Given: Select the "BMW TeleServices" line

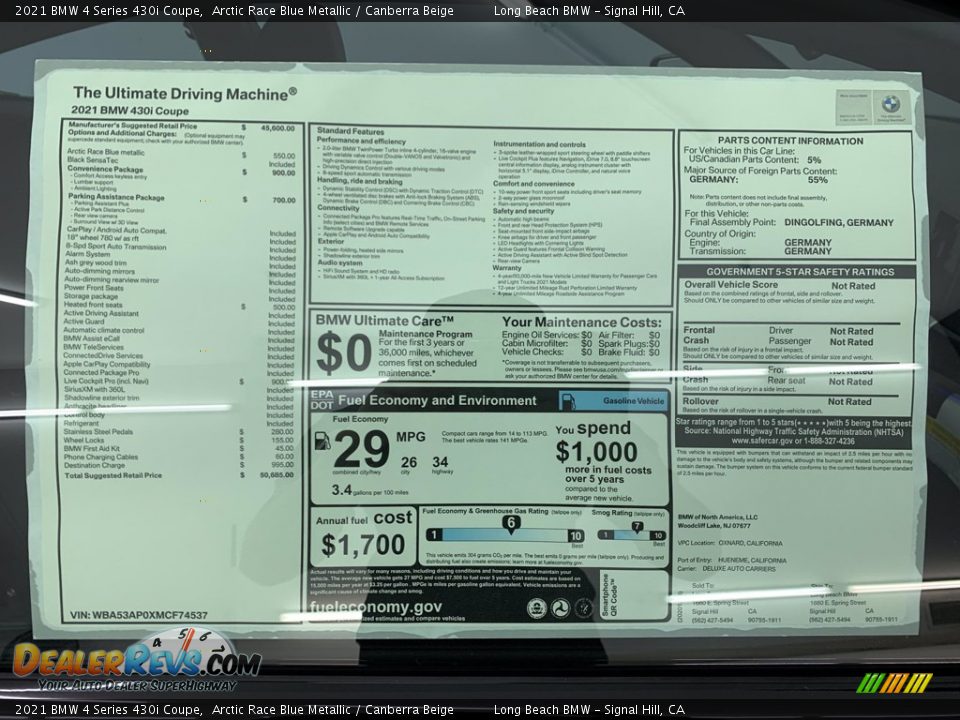Looking at the screenshot, I should pyautogui.click(x=93, y=347).
